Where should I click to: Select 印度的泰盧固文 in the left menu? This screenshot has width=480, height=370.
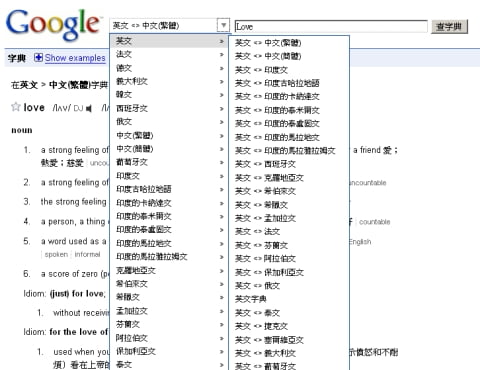click(x=169, y=230)
